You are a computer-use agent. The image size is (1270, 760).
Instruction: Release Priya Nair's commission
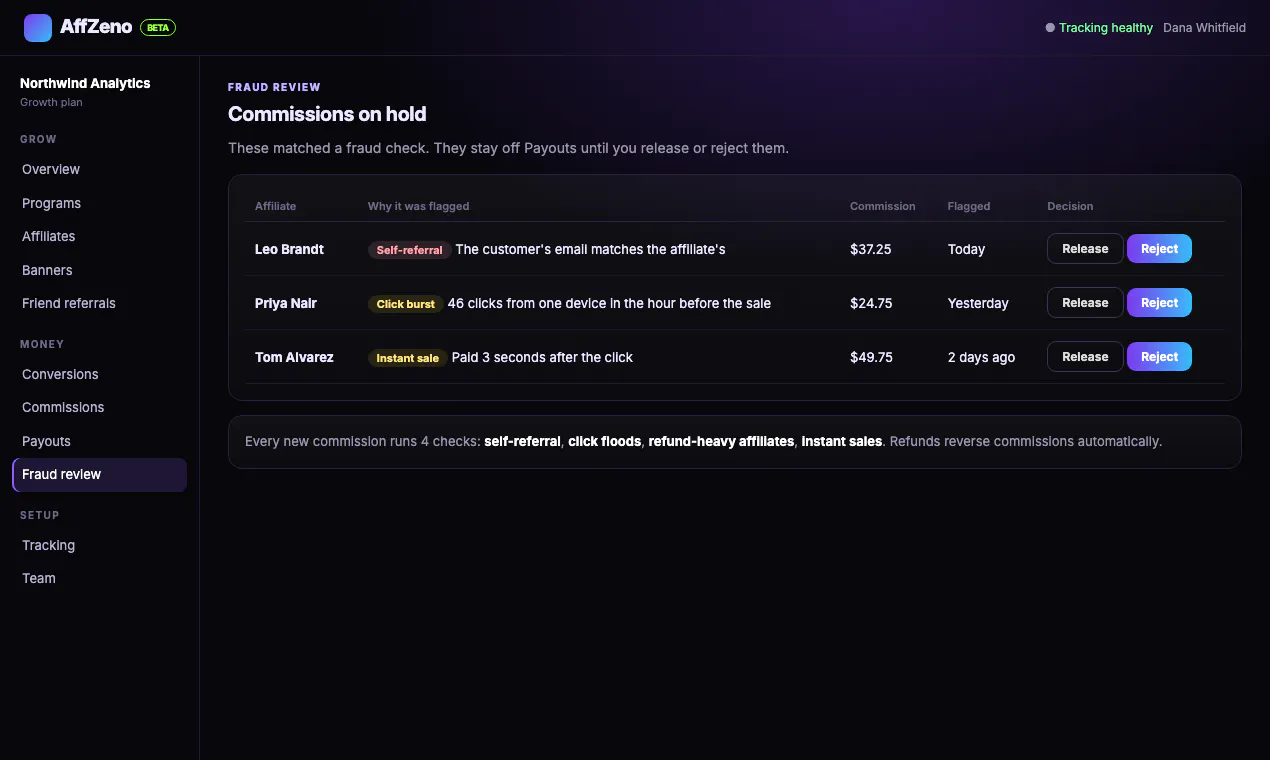(1085, 303)
